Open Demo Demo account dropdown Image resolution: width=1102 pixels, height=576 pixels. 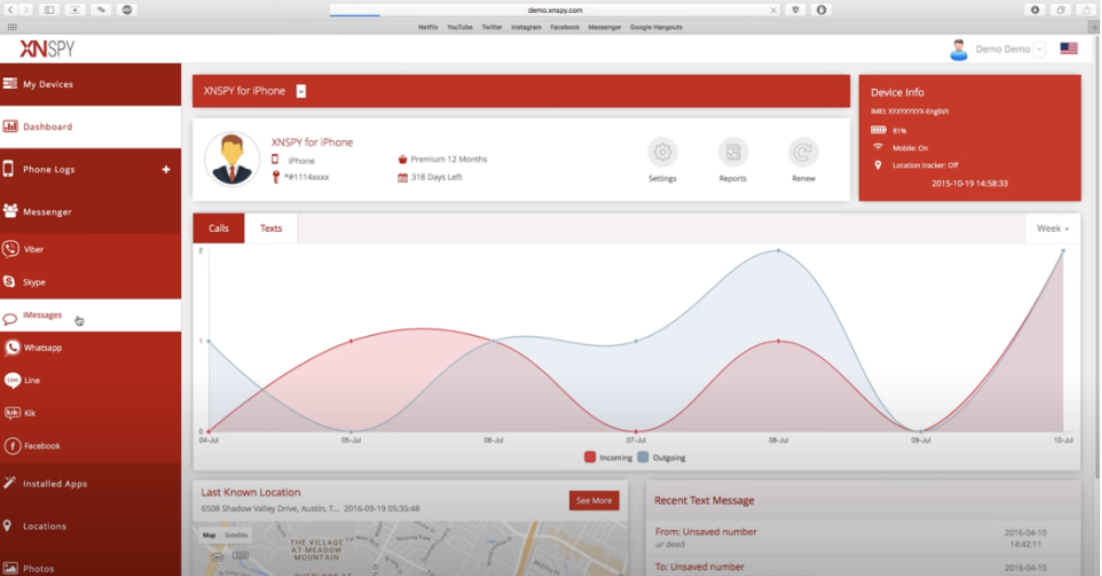1039,49
